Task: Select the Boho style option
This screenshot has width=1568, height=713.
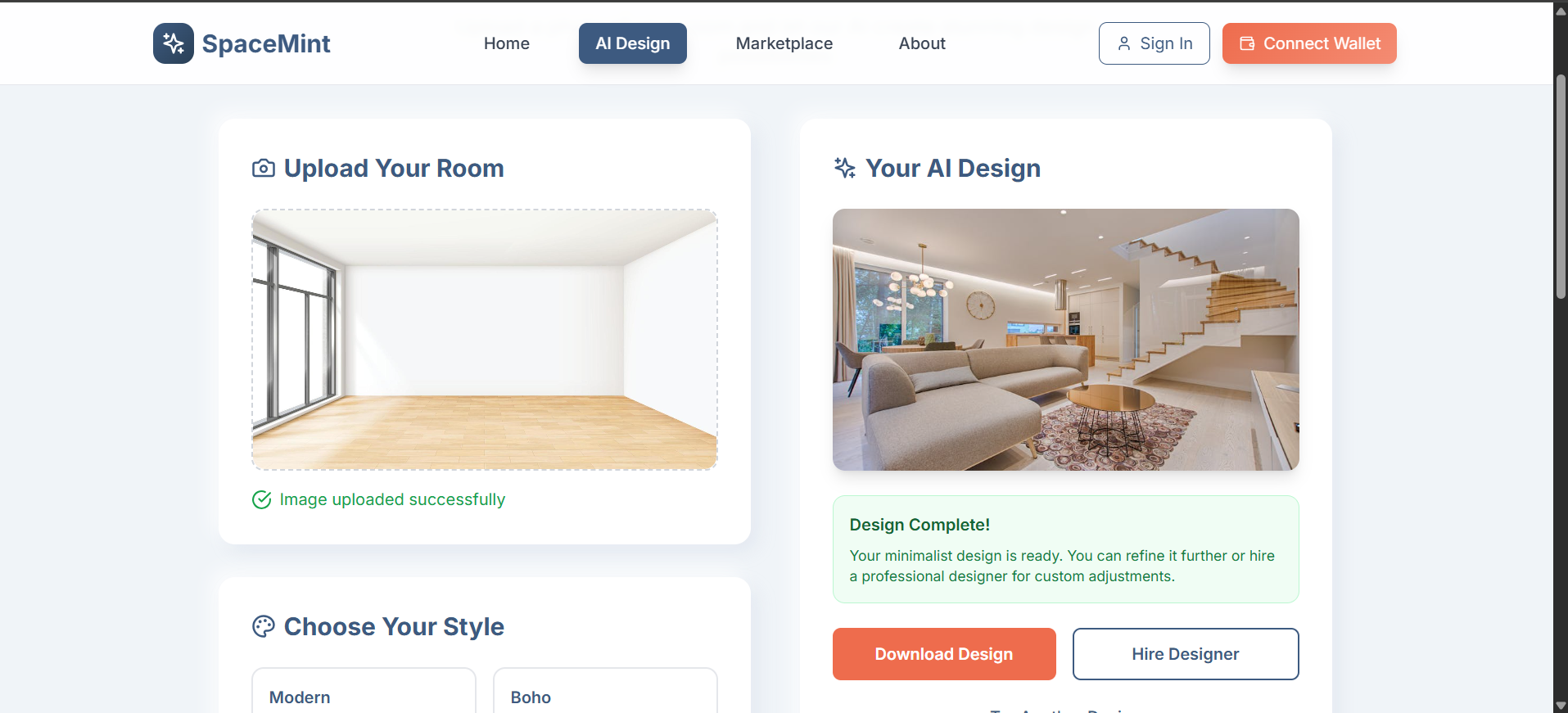Action: [605, 692]
